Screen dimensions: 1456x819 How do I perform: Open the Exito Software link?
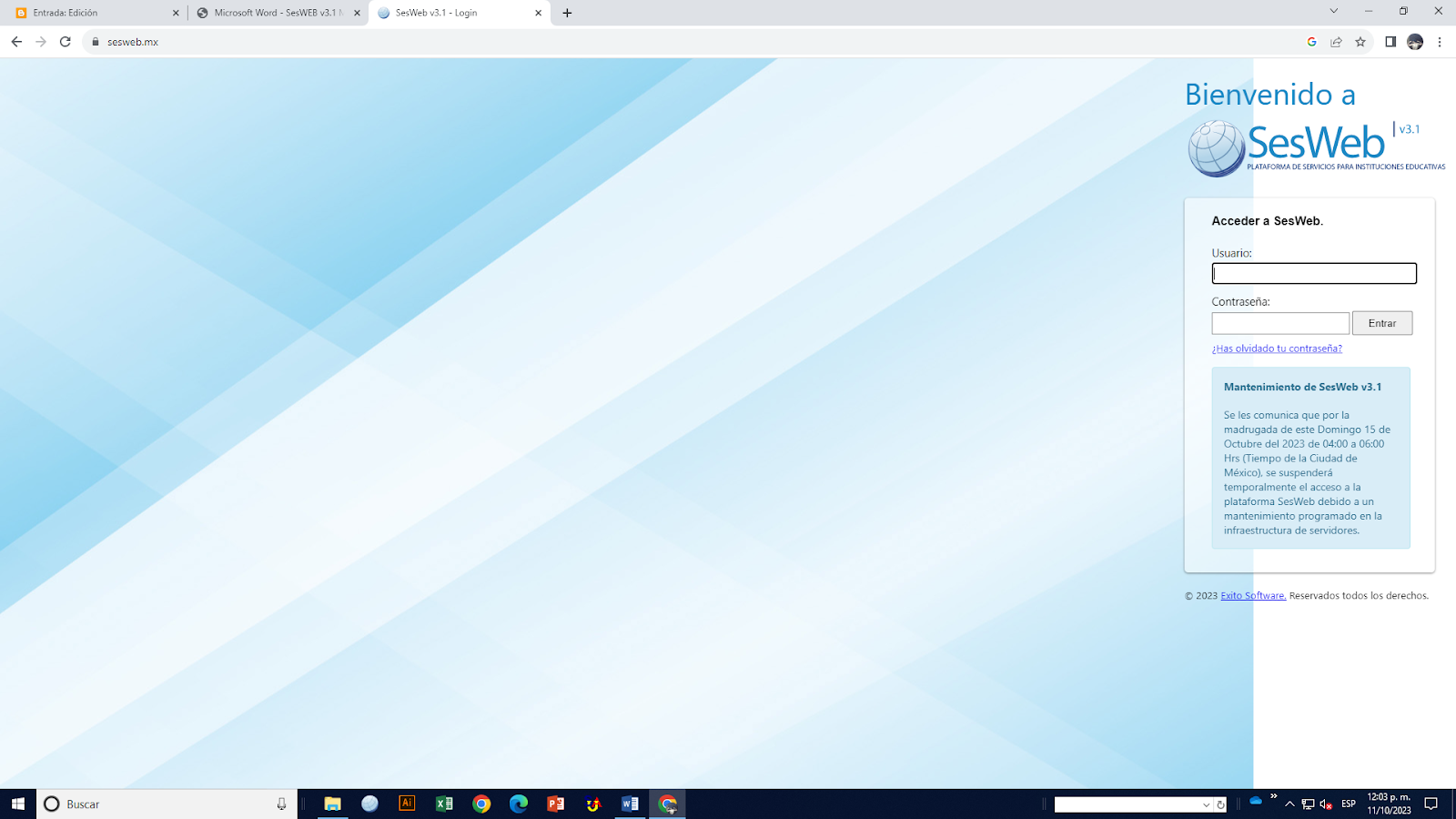tap(1253, 595)
